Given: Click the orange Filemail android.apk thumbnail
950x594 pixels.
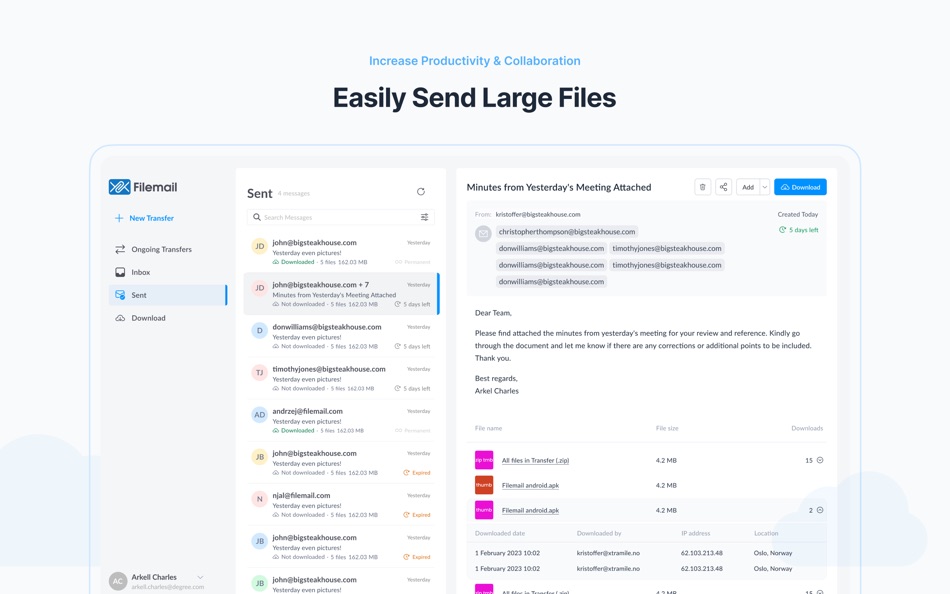Looking at the screenshot, I should (483, 485).
